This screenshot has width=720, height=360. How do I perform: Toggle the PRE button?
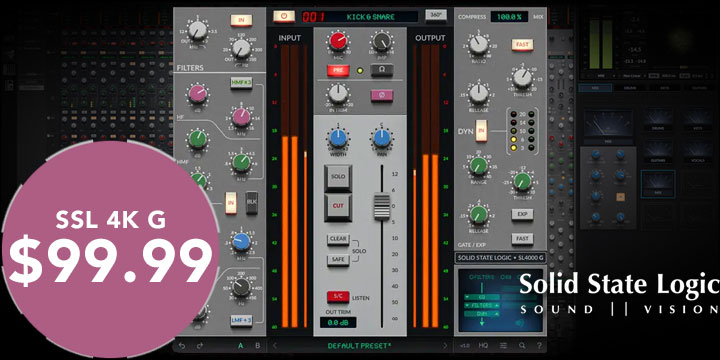(338, 70)
